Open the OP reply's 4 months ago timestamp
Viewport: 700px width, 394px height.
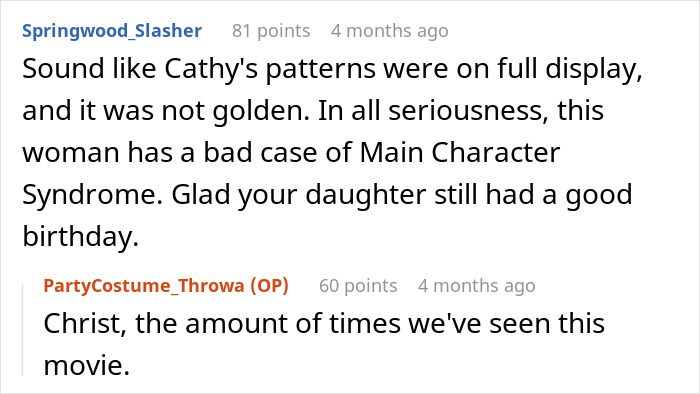pyautogui.click(x=476, y=286)
